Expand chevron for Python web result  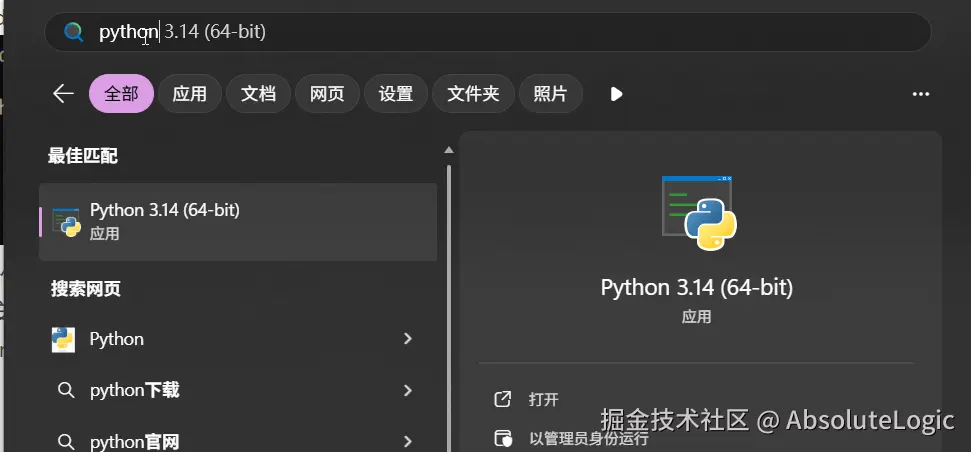pos(407,339)
